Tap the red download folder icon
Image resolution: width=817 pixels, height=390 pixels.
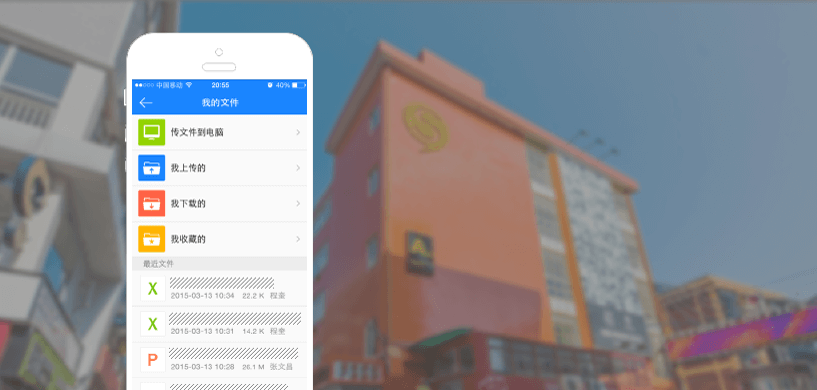[x=152, y=203]
